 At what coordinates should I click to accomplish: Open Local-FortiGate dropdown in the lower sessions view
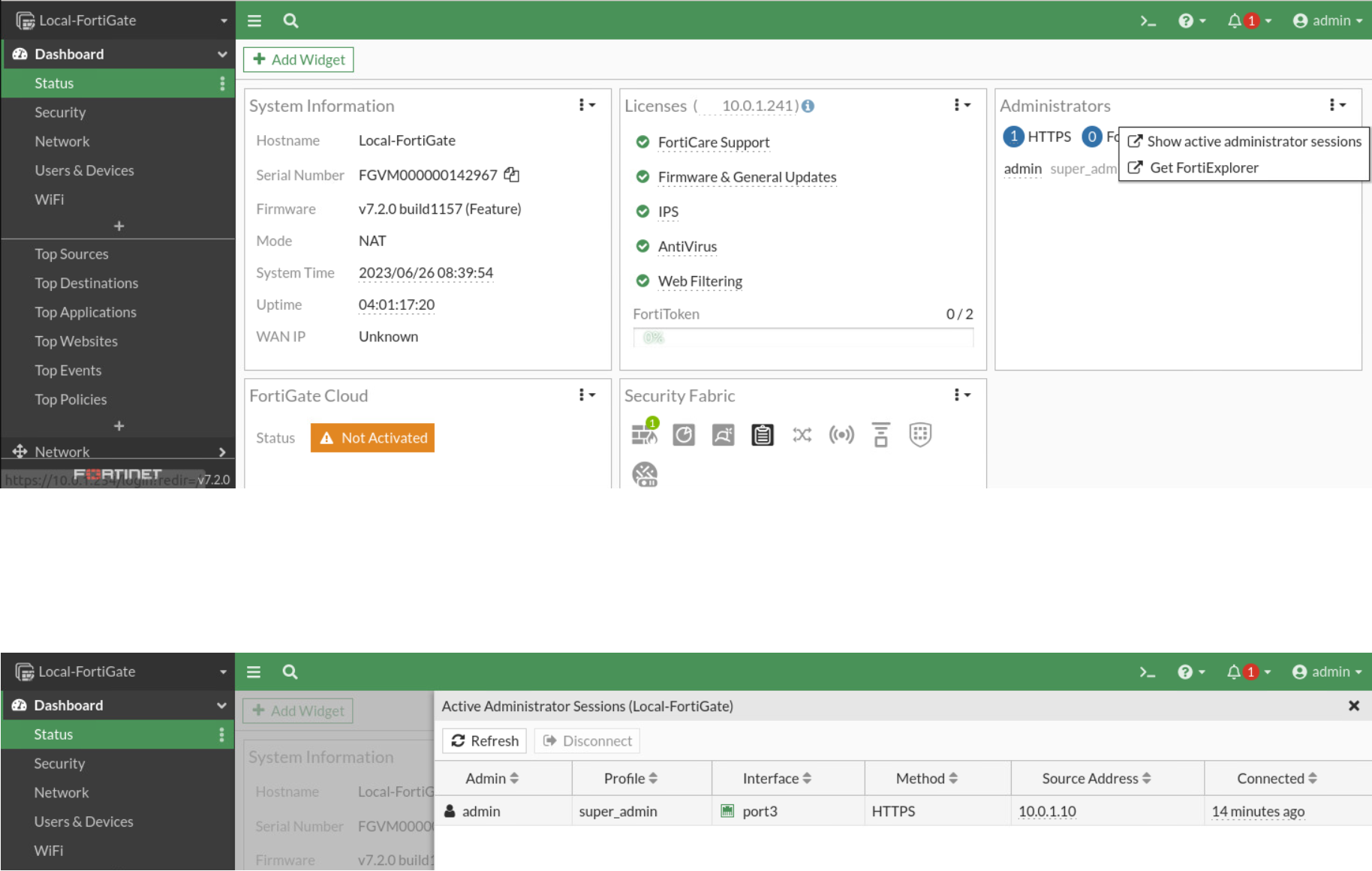(x=121, y=671)
